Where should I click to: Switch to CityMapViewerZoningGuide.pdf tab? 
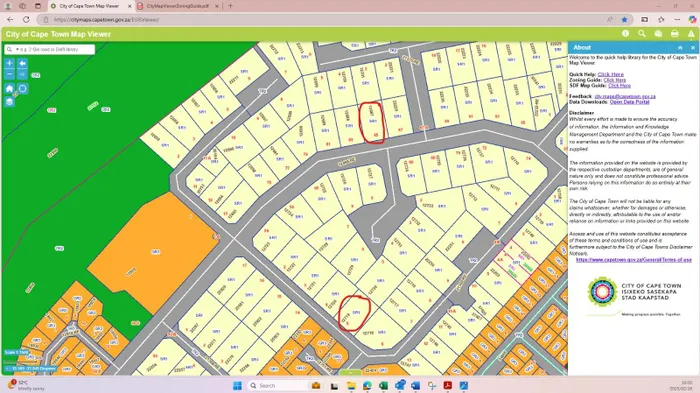(x=178, y=6)
